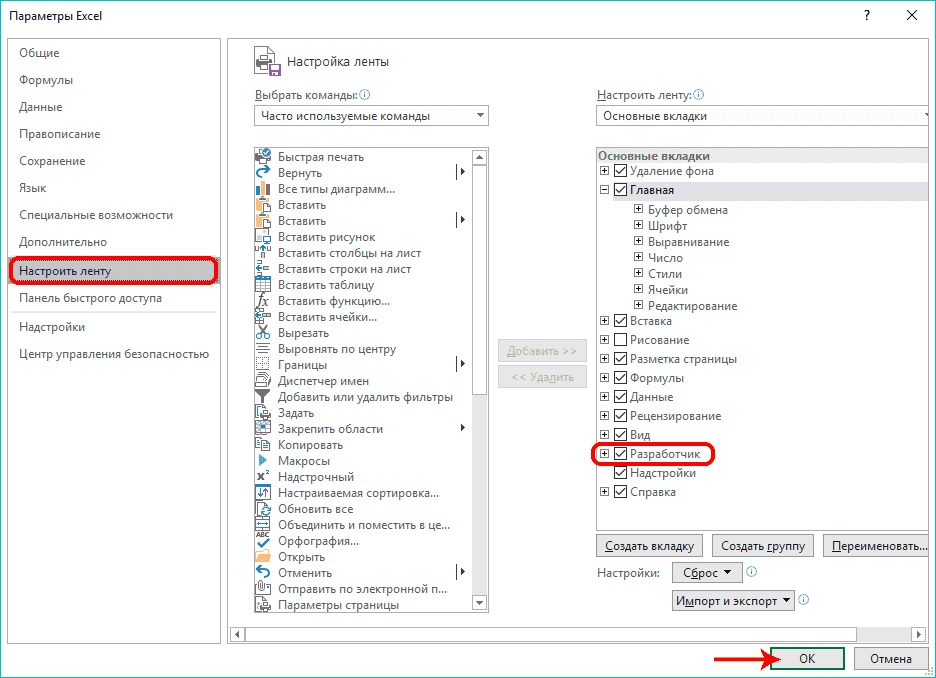Select the Вставить рисунок picture icon
Image resolution: width=936 pixels, height=678 pixels.
pyautogui.click(x=263, y=237)
